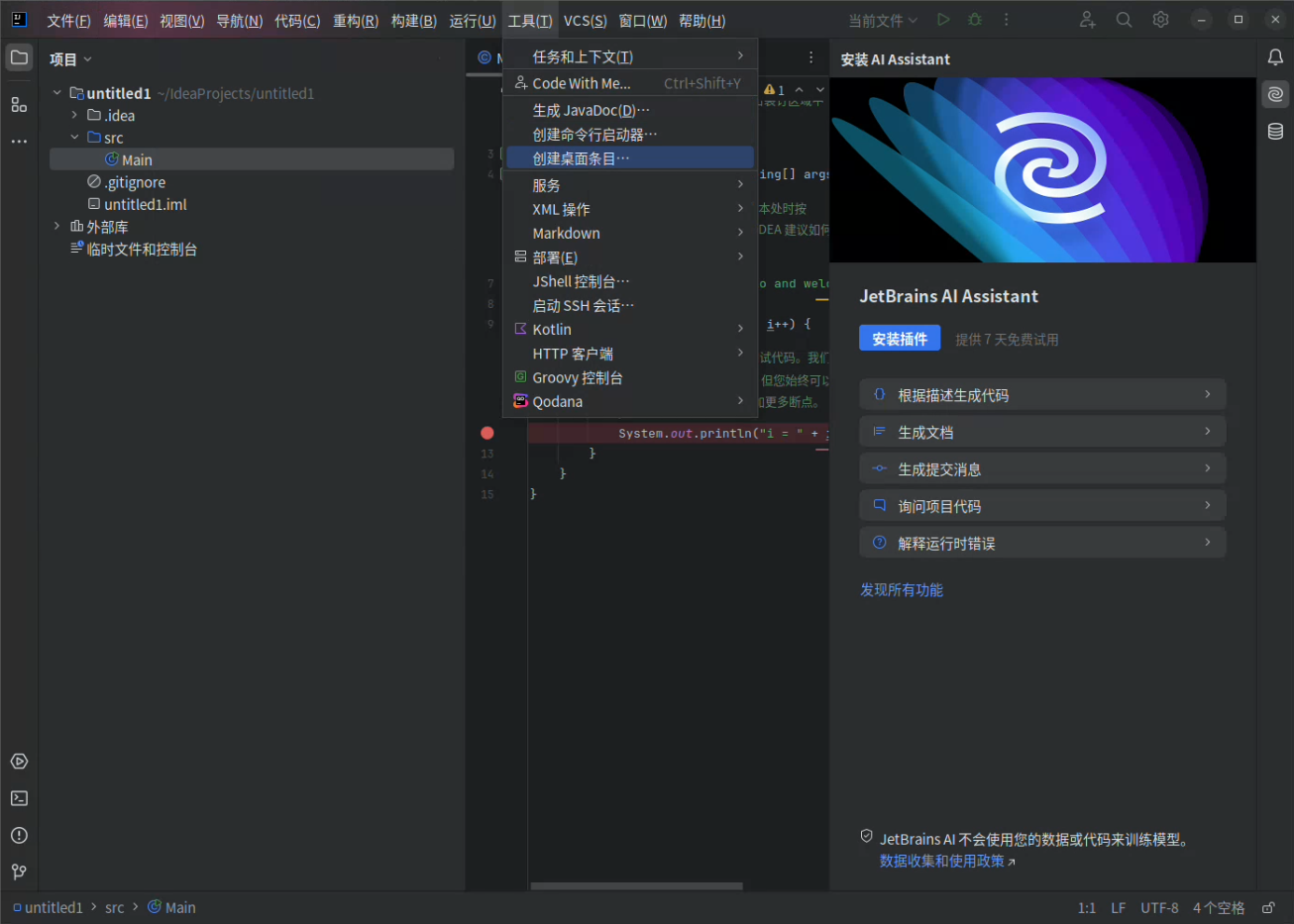Open 数据收集和使用政策 link

pos(947,861)
